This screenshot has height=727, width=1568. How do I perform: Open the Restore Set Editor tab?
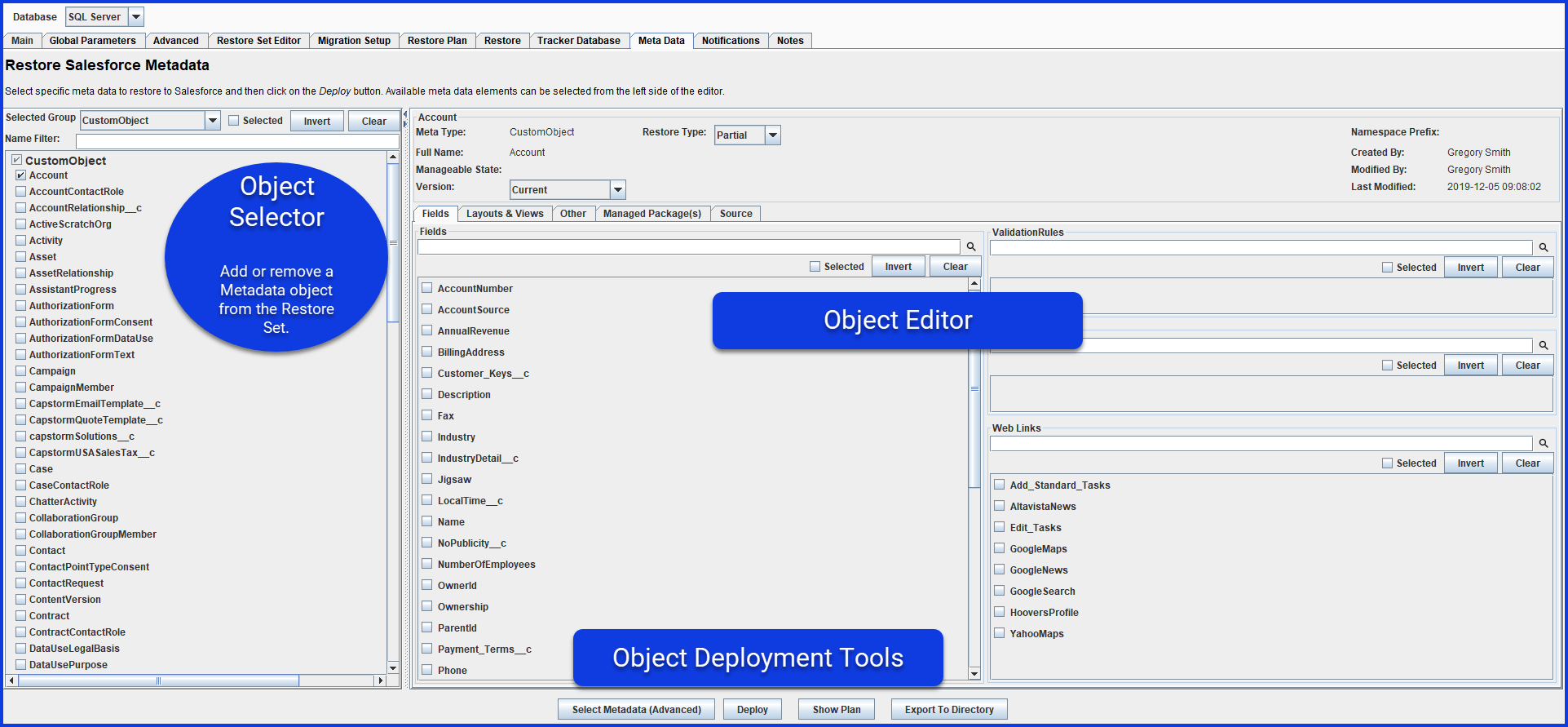tap(258, 41)
